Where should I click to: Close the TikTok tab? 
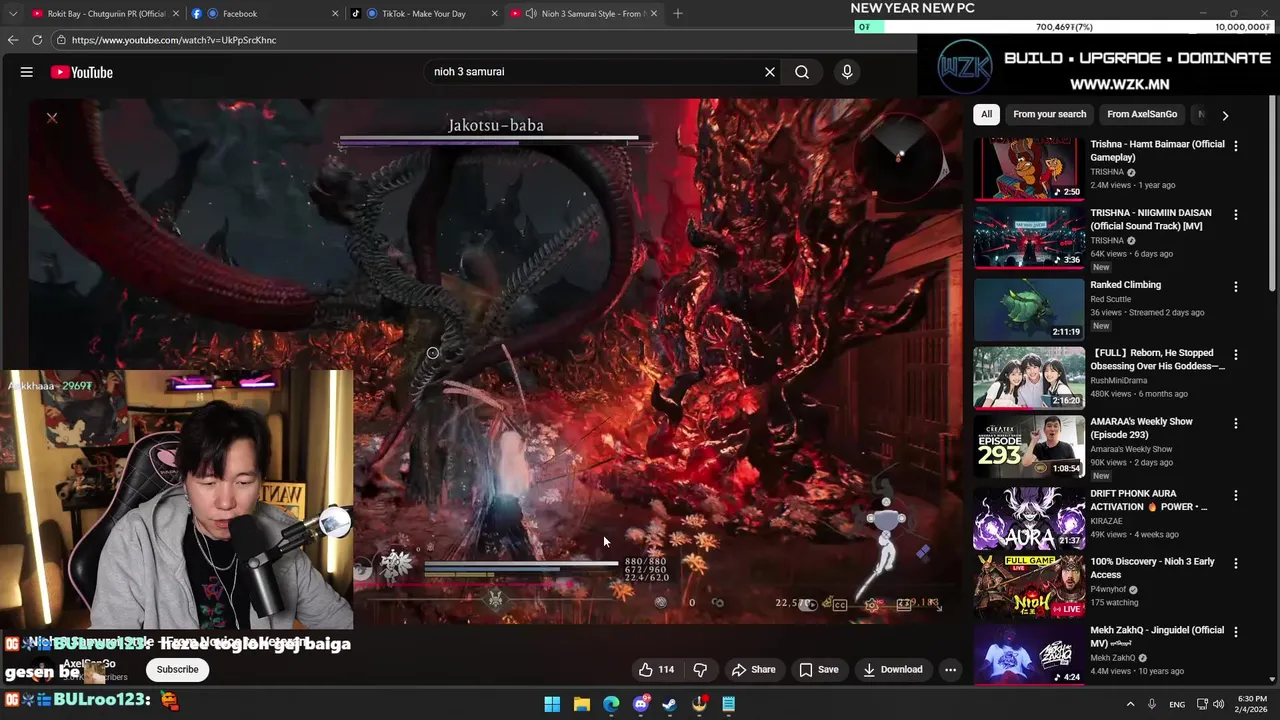[x=494, y=14]
